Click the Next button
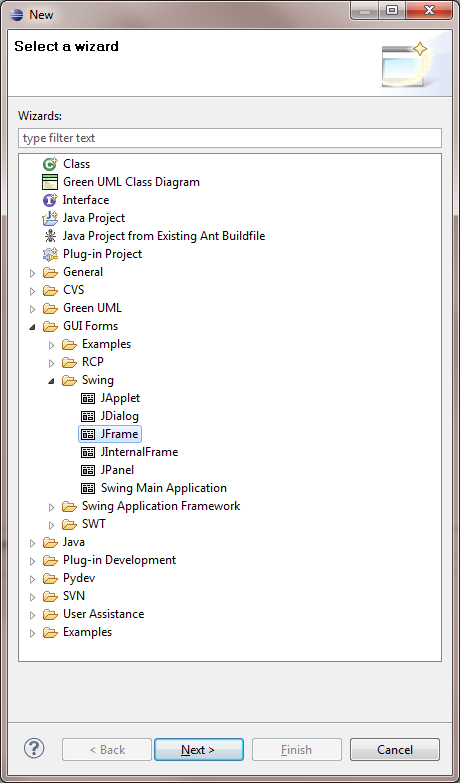This screenshot has width=460, height=783. [x=199, y=750]
